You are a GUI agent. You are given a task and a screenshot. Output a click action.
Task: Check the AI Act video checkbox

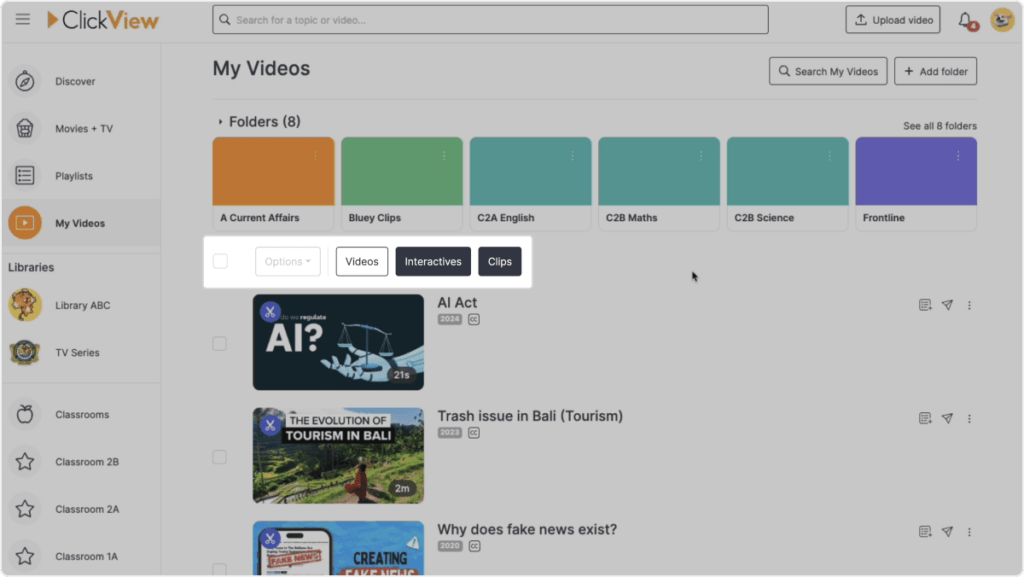[x=220, y=343]
